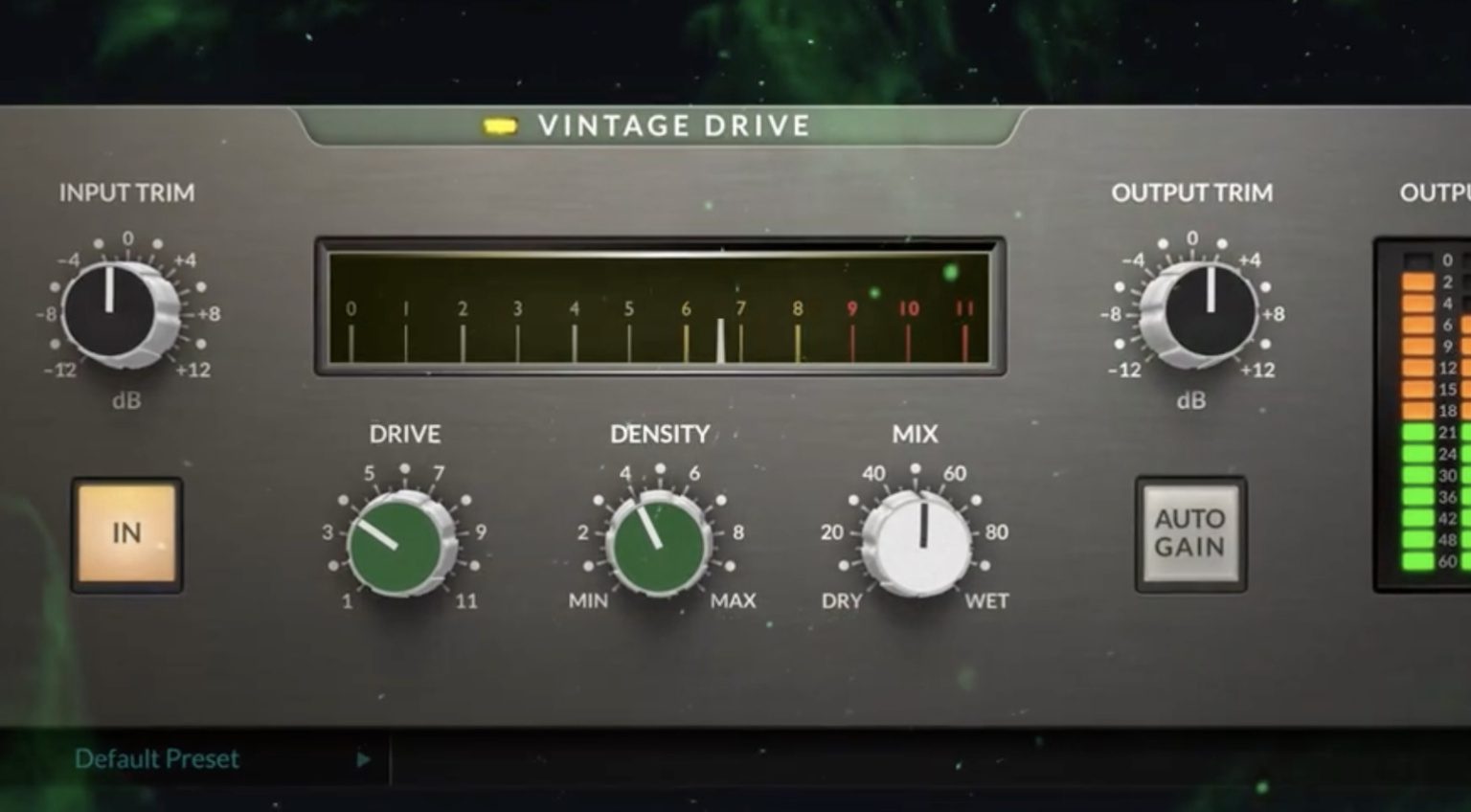Click the empty field beside Default Preset
Screen dimensions: 1471x812
click(862, 760)
